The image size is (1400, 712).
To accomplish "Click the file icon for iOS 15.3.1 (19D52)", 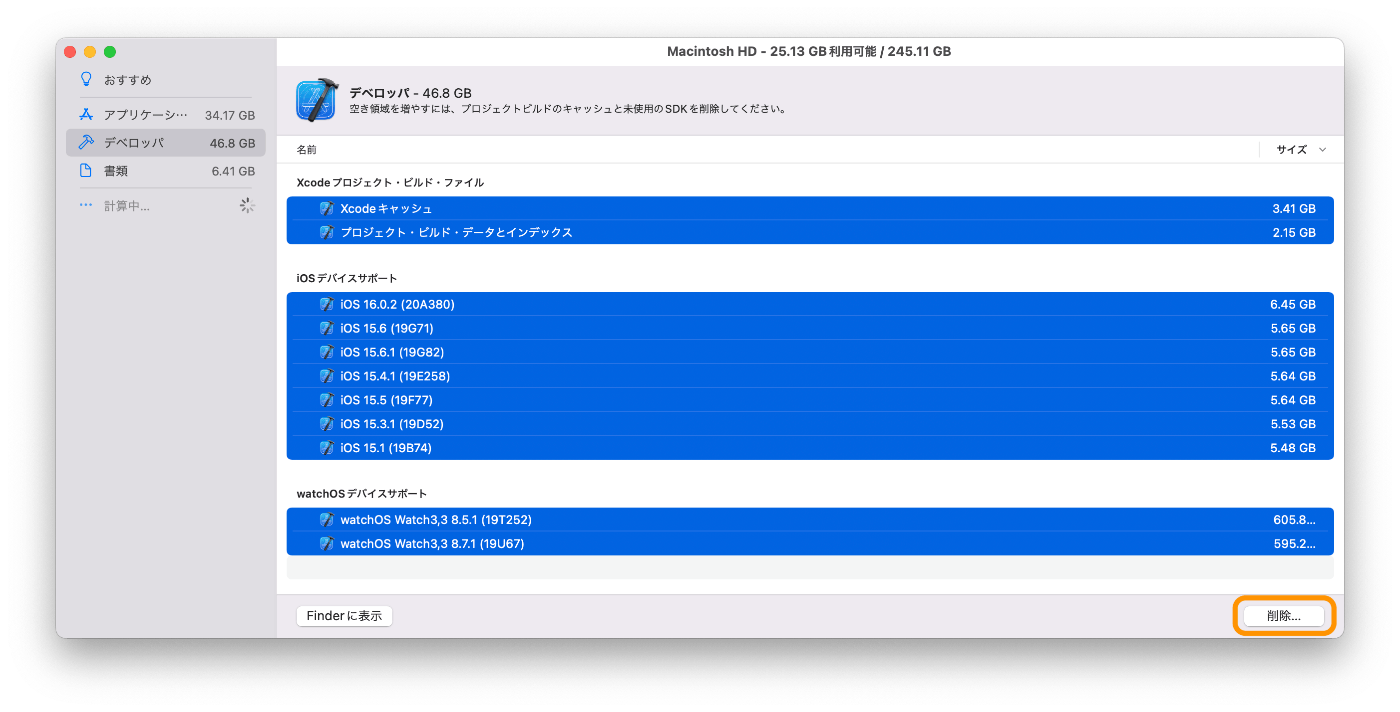I will coord(327,425).
